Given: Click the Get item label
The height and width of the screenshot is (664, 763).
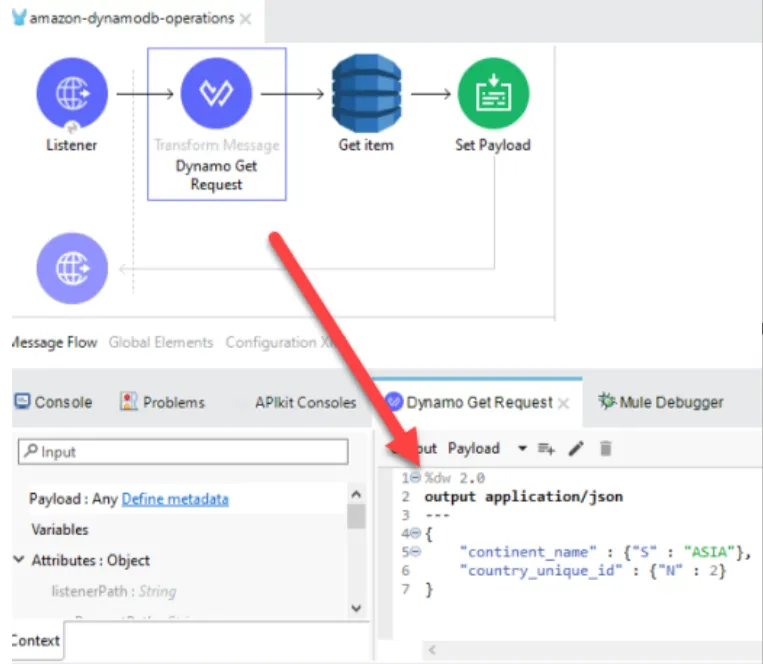Looking at the screenshot, I should click(366, 145).
